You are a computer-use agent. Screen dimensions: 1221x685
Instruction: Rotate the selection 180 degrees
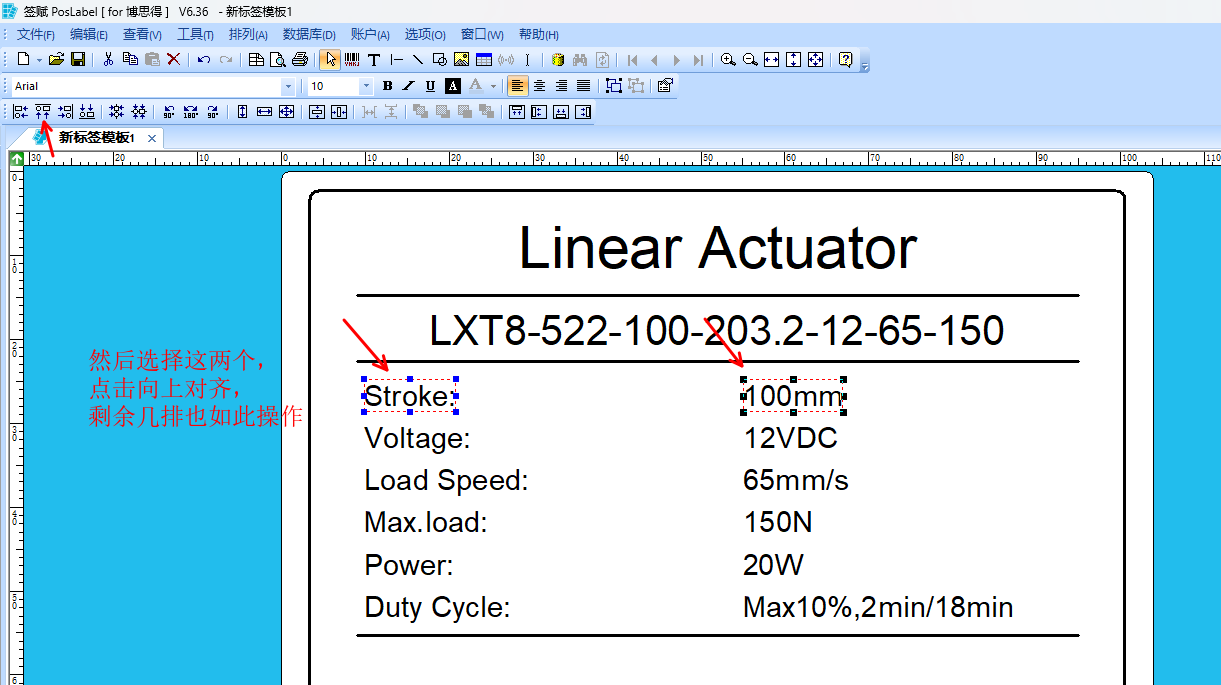pyautogui.click(x=190, y=112)
